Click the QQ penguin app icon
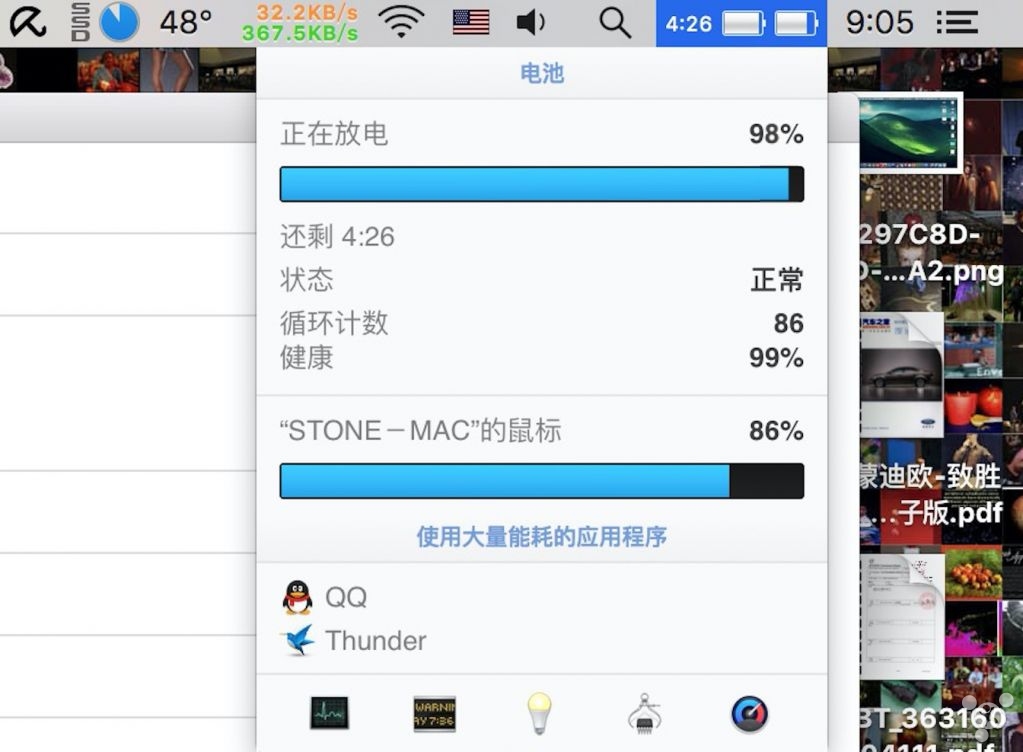This screenshot has height=752, width=1023. (x=298, y=597)
